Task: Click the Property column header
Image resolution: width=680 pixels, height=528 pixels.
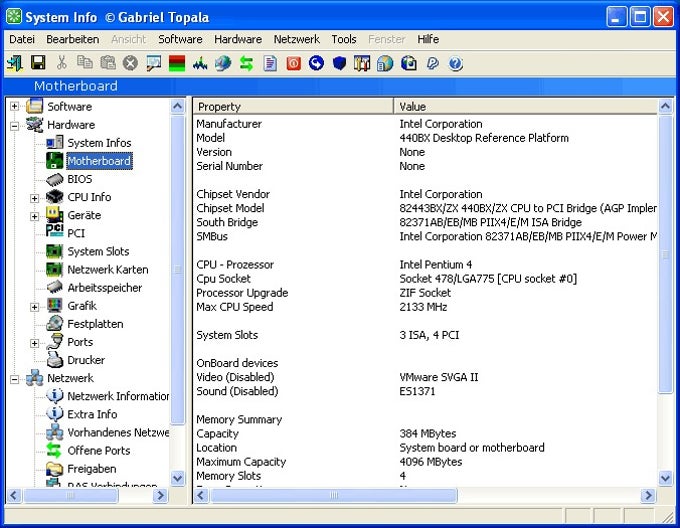Action: click(x=293, y=106)
